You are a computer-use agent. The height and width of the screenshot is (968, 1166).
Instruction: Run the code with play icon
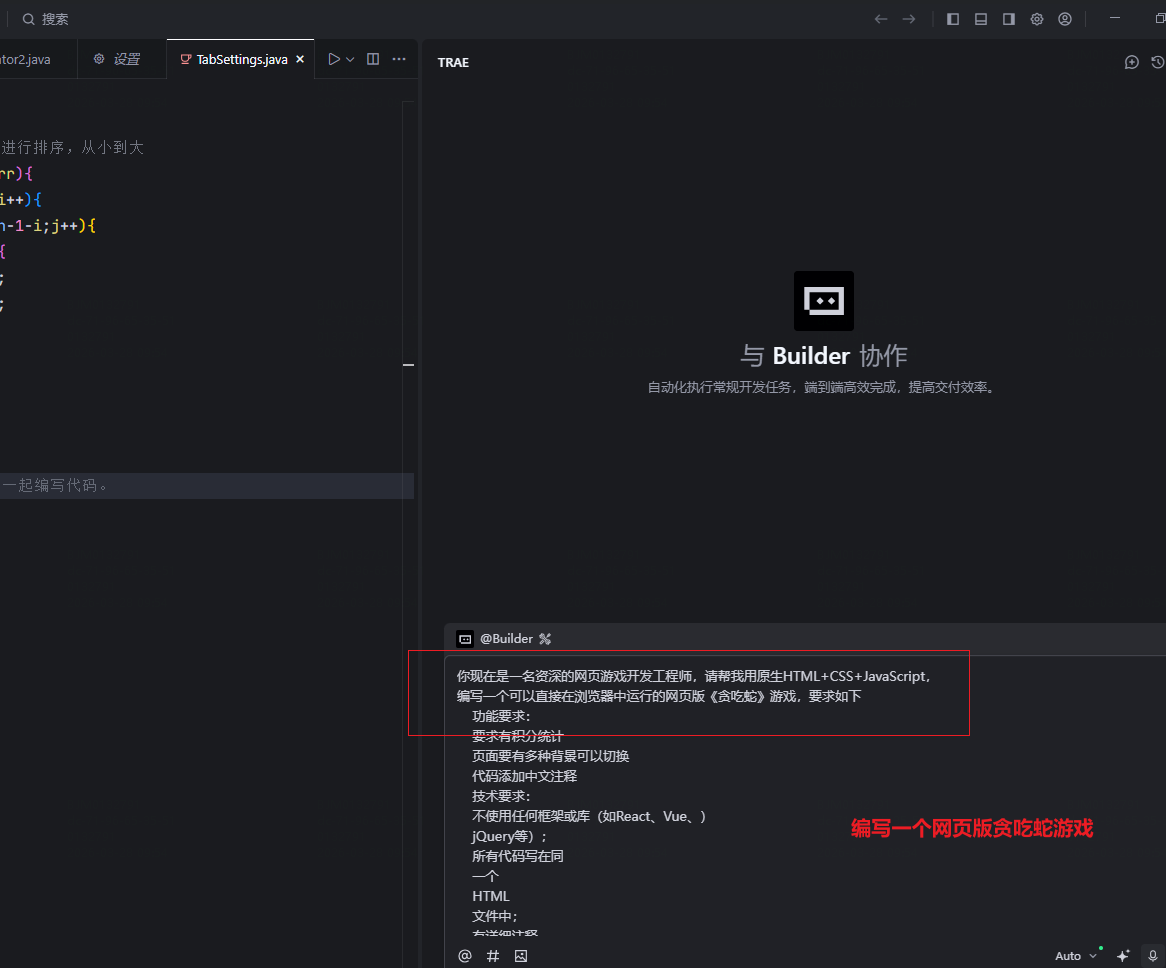pos(334,59)
